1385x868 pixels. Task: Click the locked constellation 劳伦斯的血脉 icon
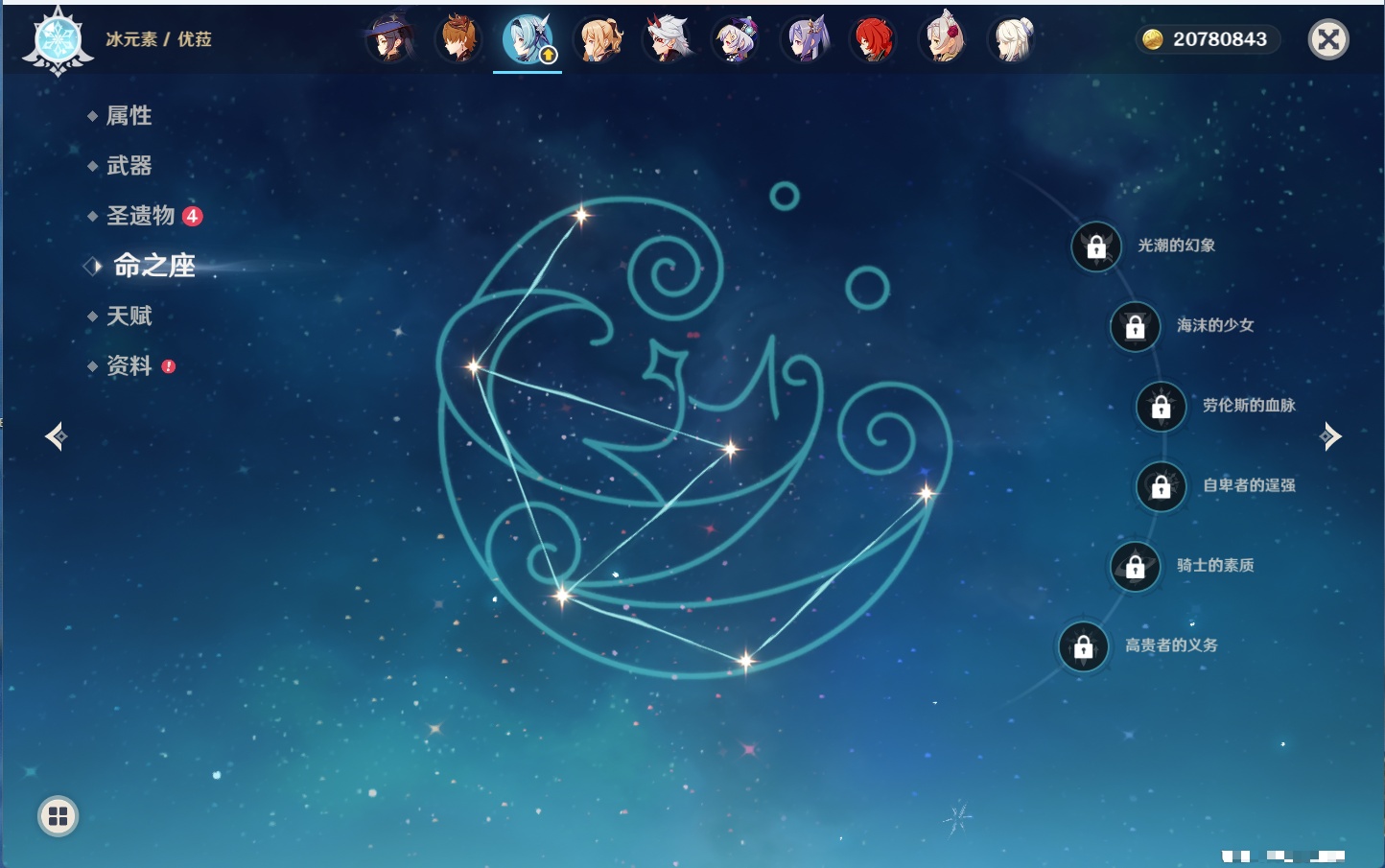coord(1162,407)
